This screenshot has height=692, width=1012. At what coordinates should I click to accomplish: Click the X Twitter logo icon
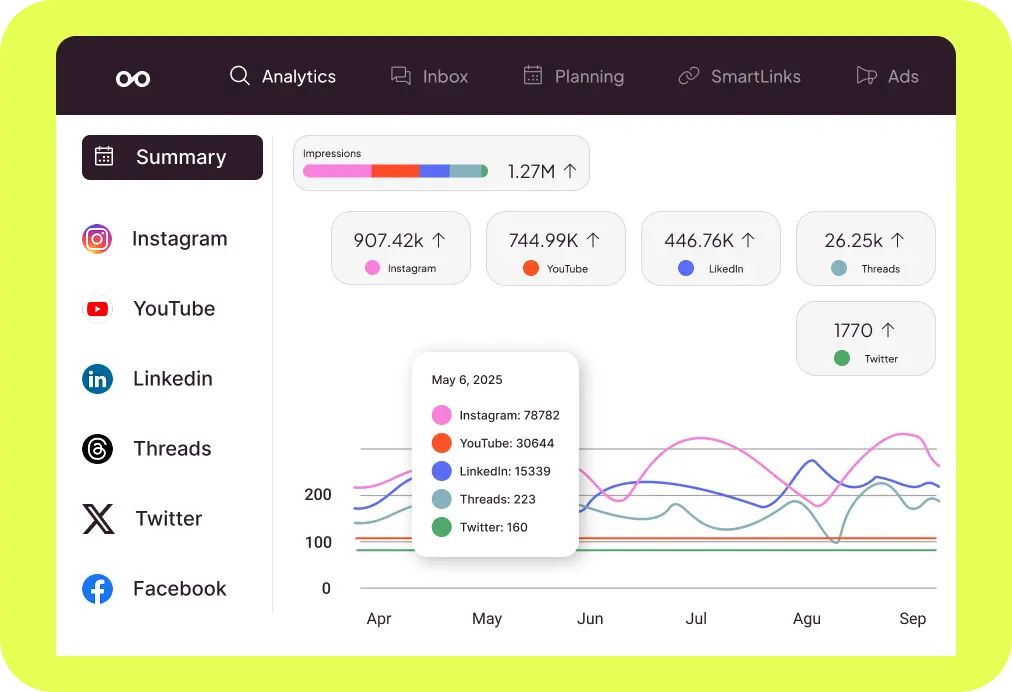click(97, 519)
